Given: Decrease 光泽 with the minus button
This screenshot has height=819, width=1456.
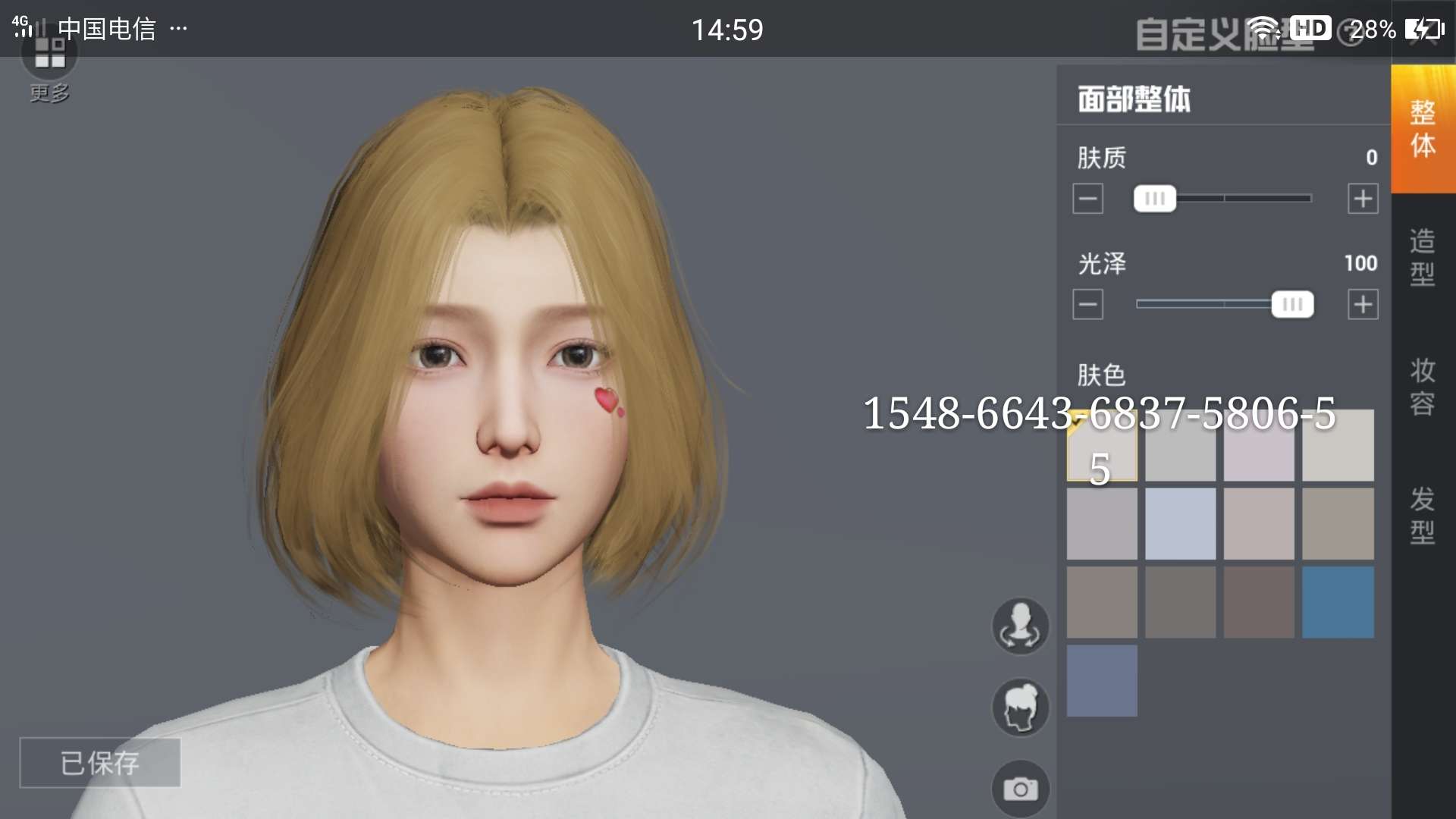Looking at the screenshot, I should [x=1087, y=305].
